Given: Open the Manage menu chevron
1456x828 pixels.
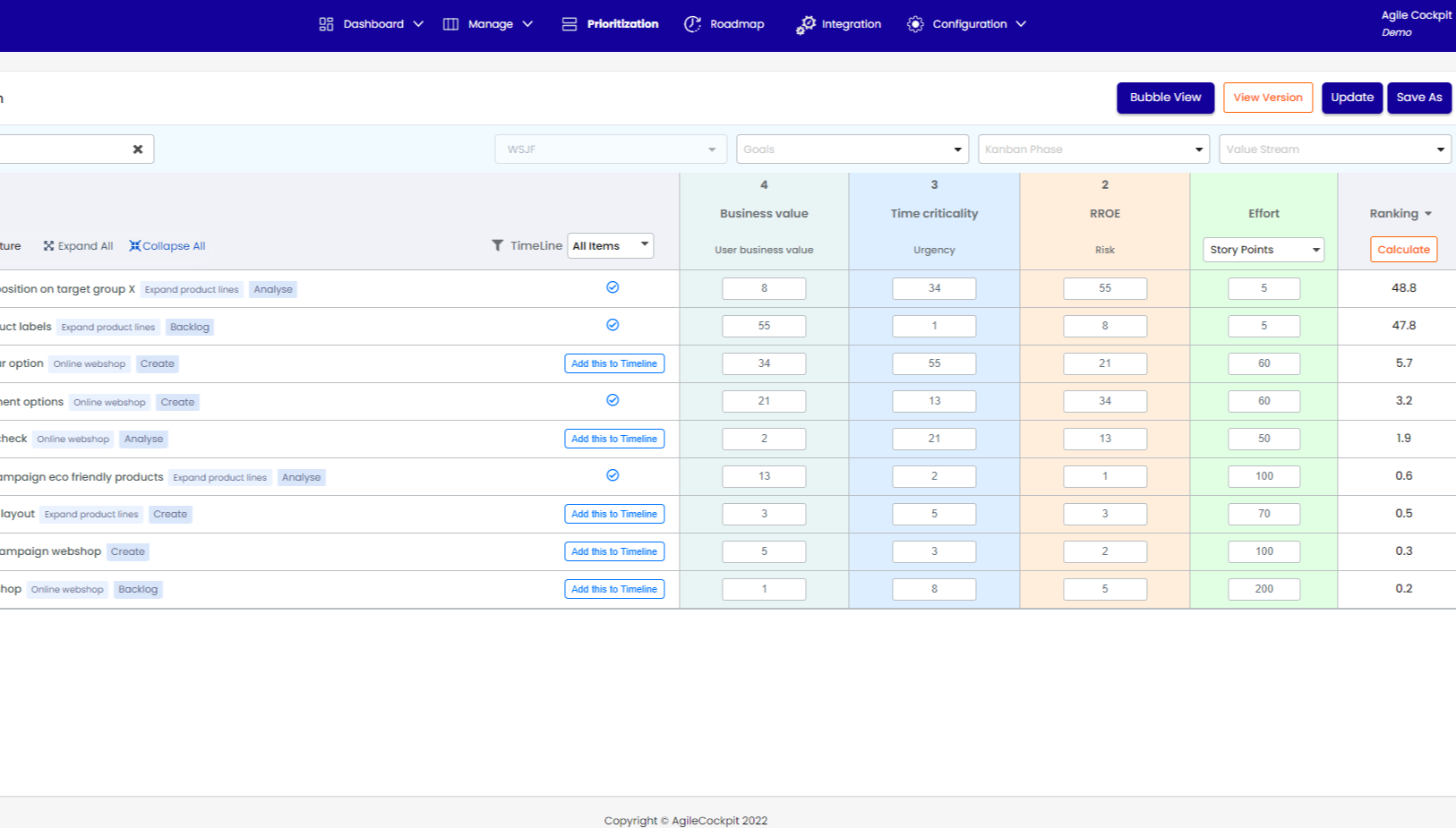Looking at the screenshot, I should (x=527, y=24).
